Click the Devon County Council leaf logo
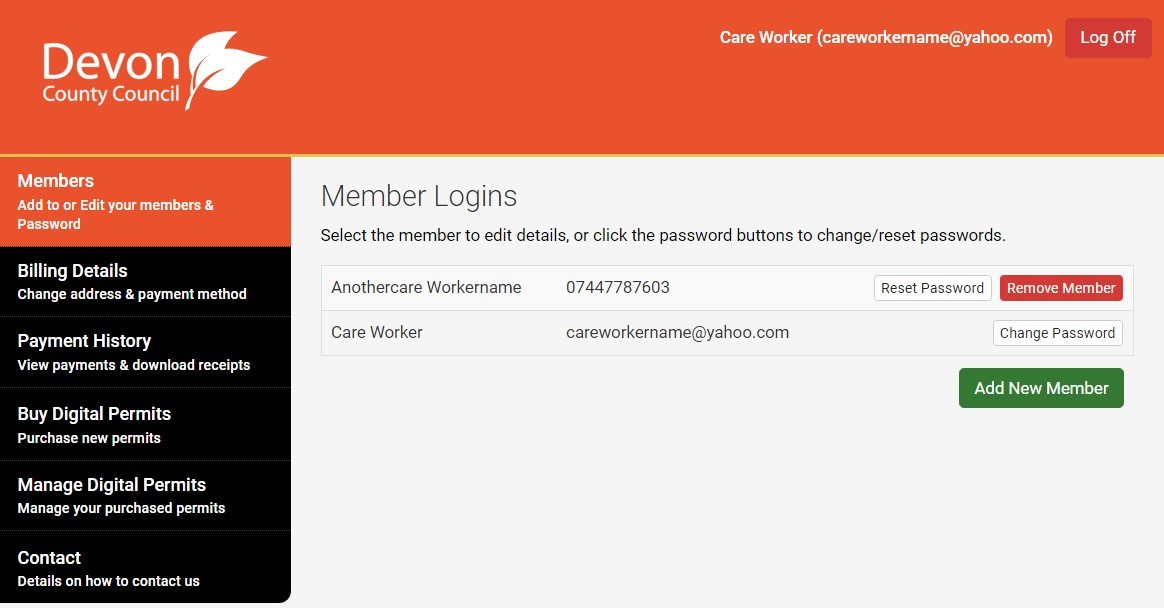Viewport: 1164px width, 608px height. pyautogui.click(x=154, y=71)
